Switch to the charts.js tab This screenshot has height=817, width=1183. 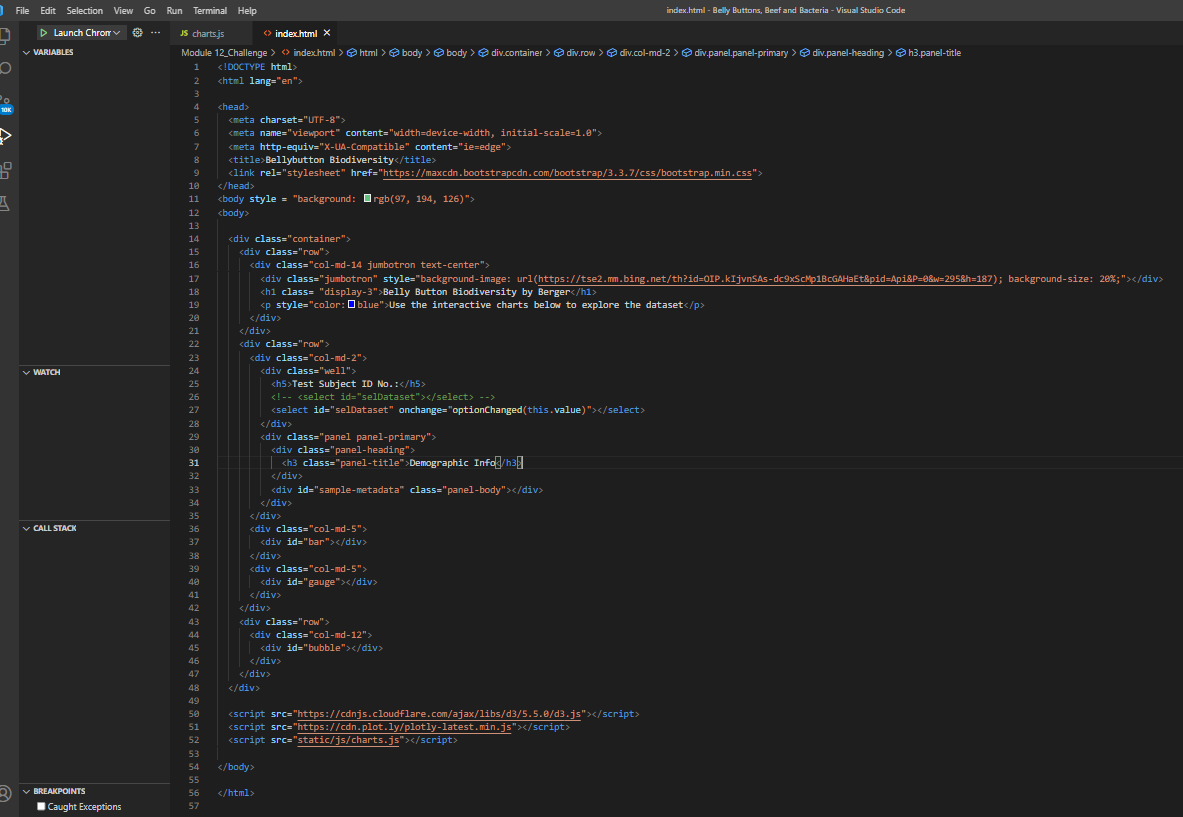(208, 33)
